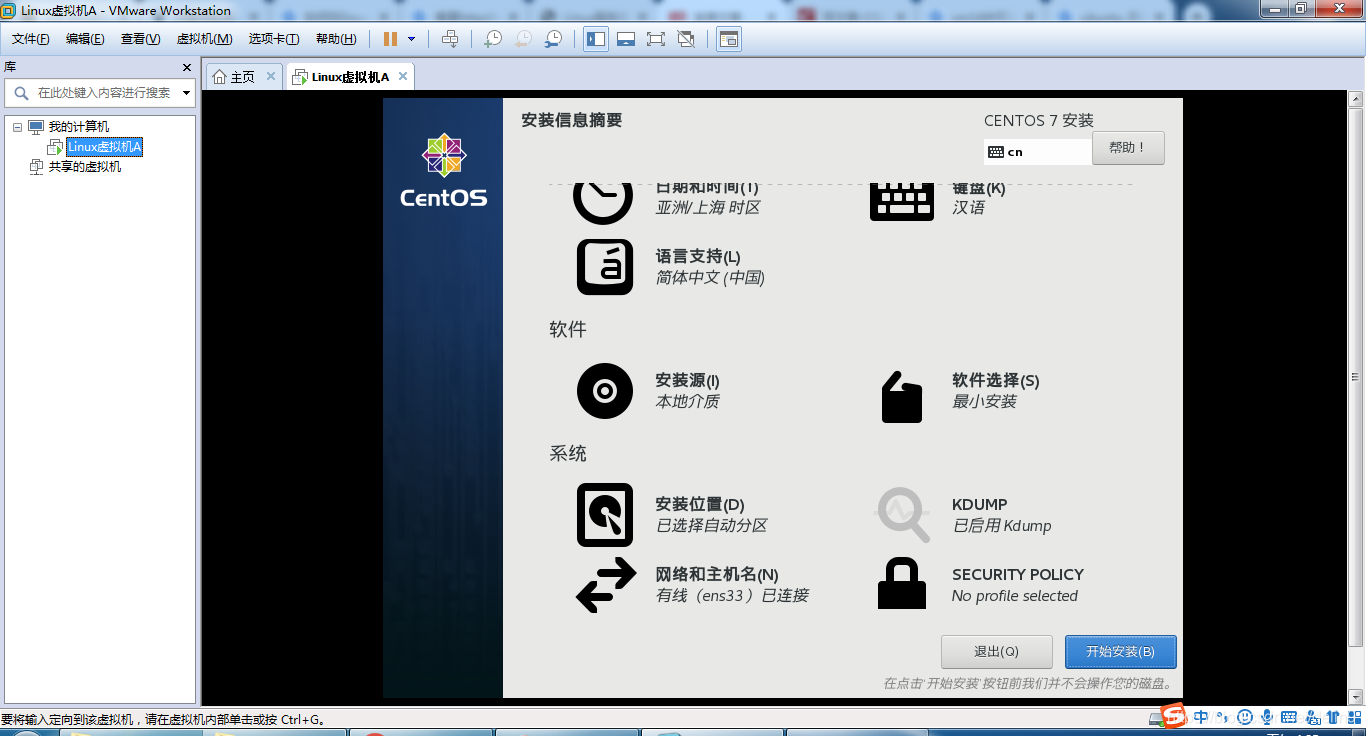Click the Unity mode toolbar icon
The width and height of the screenshot is (1366, 736).
click(686, 39)
